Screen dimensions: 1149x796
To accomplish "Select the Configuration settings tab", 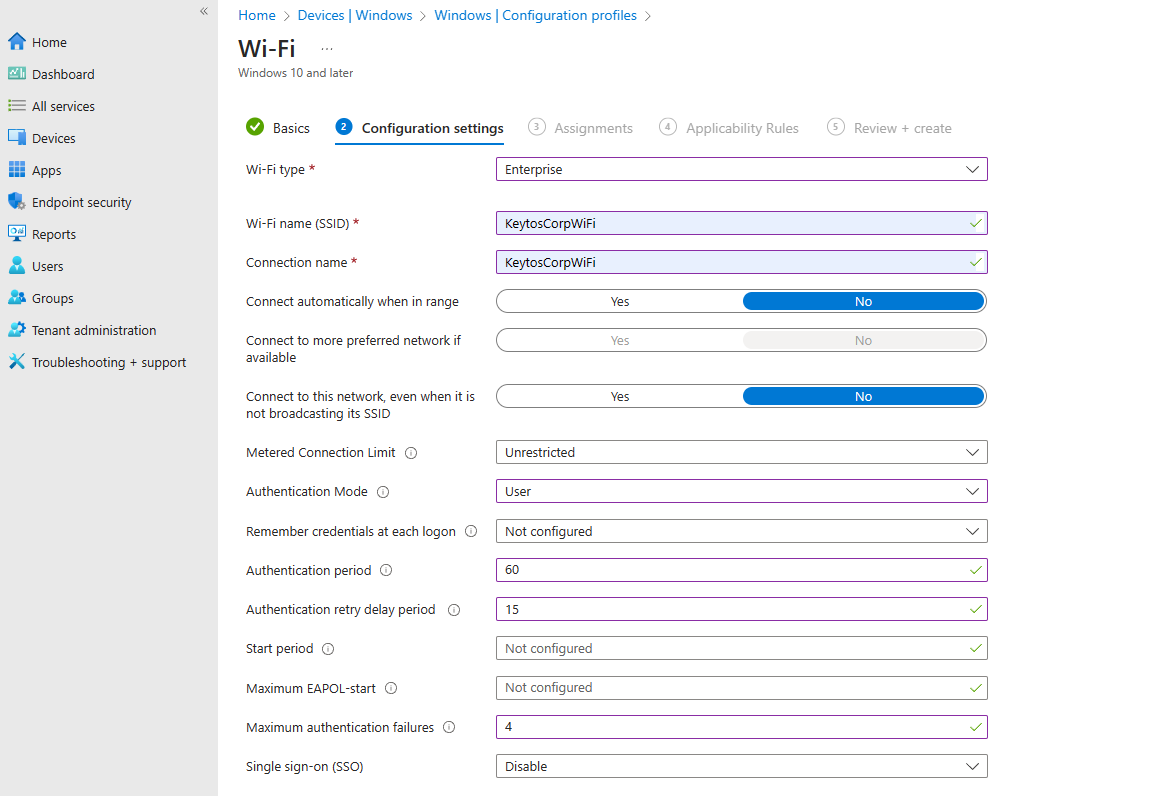I will coord(420,128).
